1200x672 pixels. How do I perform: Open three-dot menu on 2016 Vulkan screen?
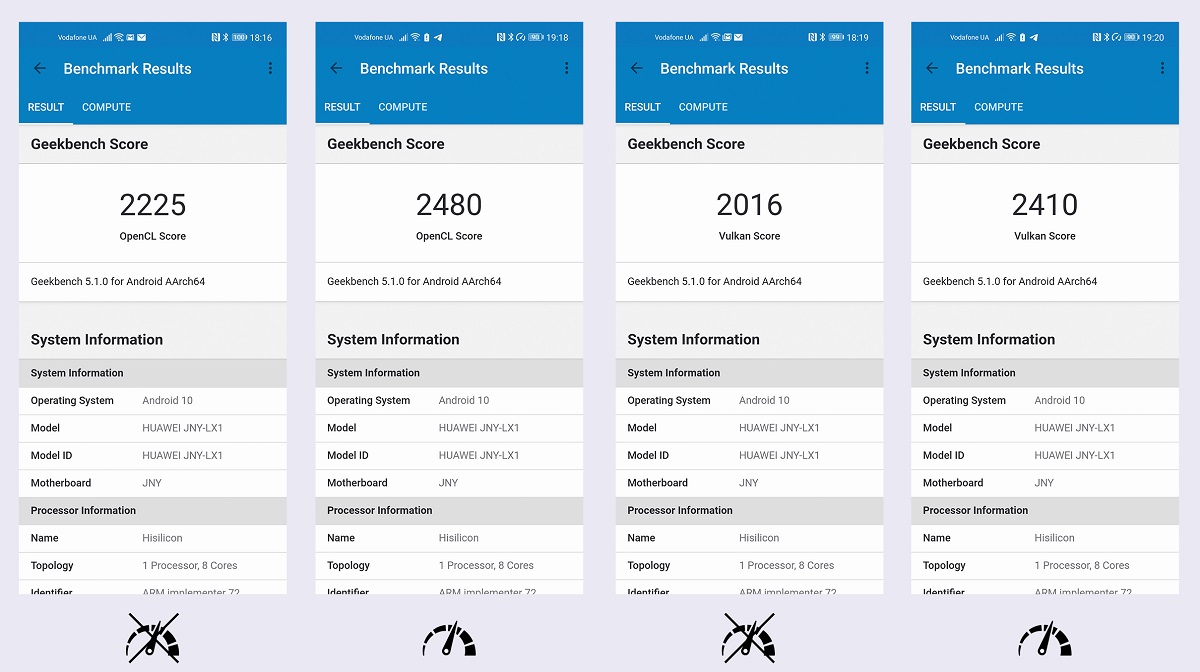[x=867, y=69]
